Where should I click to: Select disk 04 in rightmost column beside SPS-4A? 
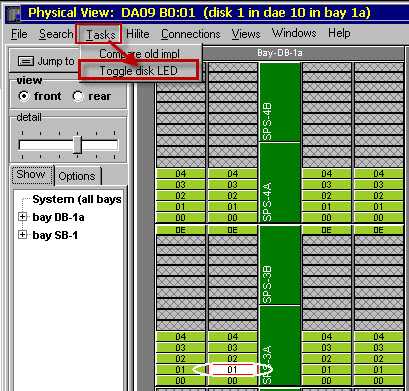(378, 174)
